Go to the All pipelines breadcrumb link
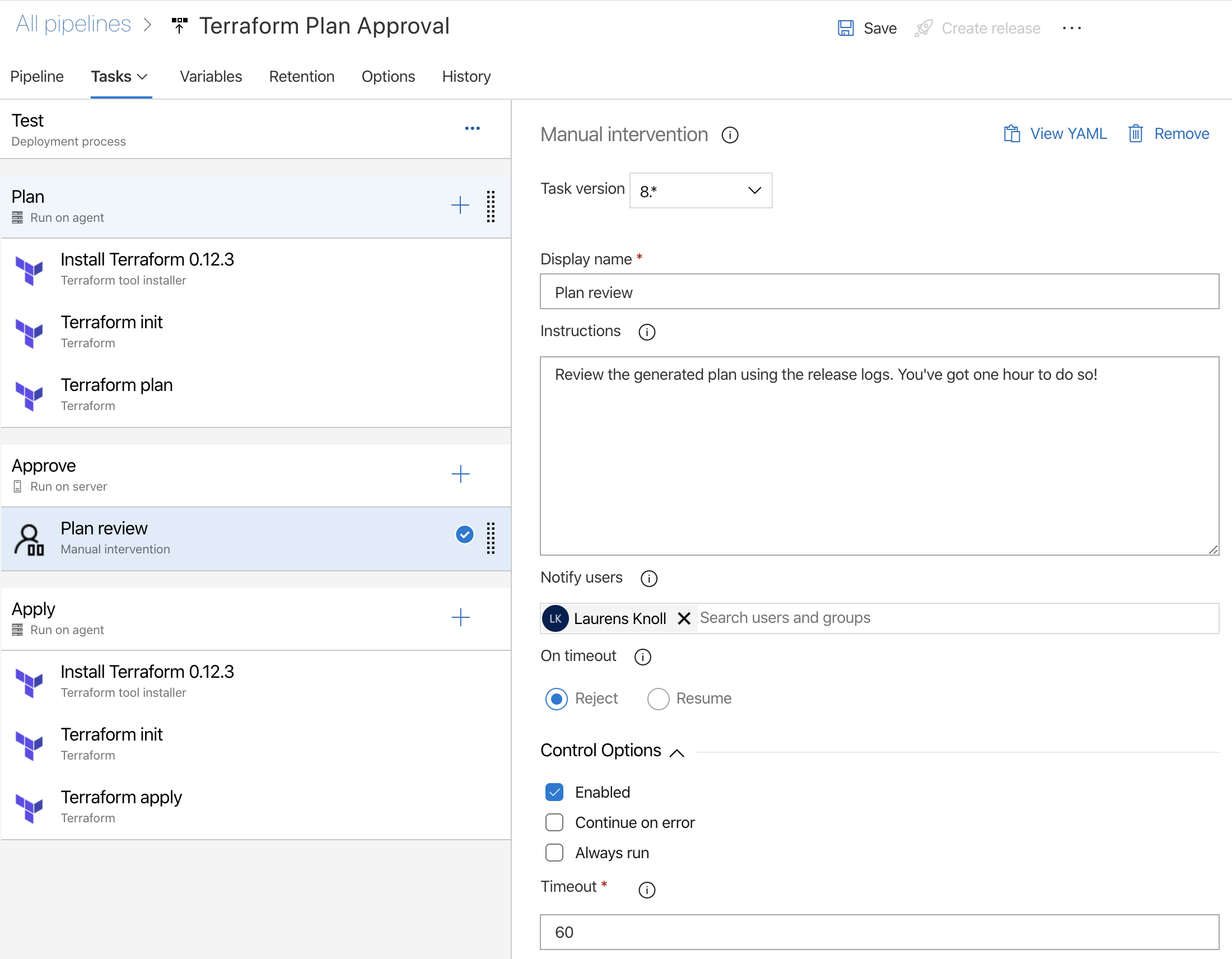This screenshot has width=1232, height=959. point(73,25)
